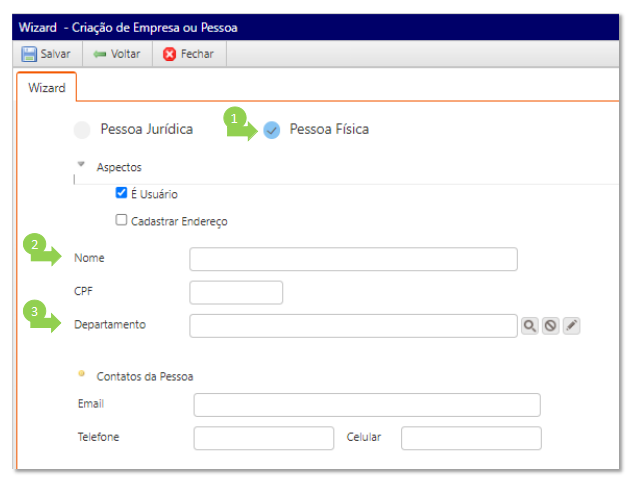Click the Voltar green arrow icon

99,54
